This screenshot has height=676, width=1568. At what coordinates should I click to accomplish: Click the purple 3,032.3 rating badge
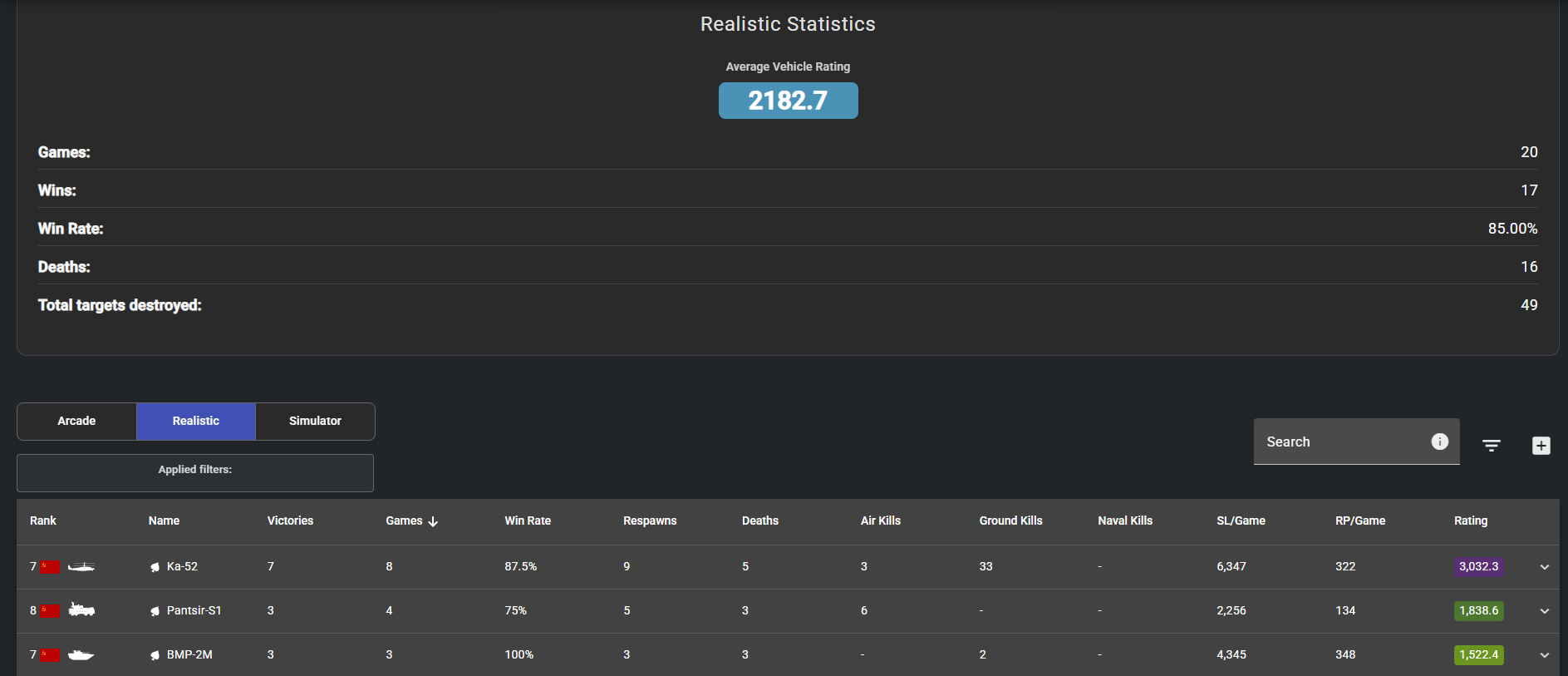(1479, 566)
